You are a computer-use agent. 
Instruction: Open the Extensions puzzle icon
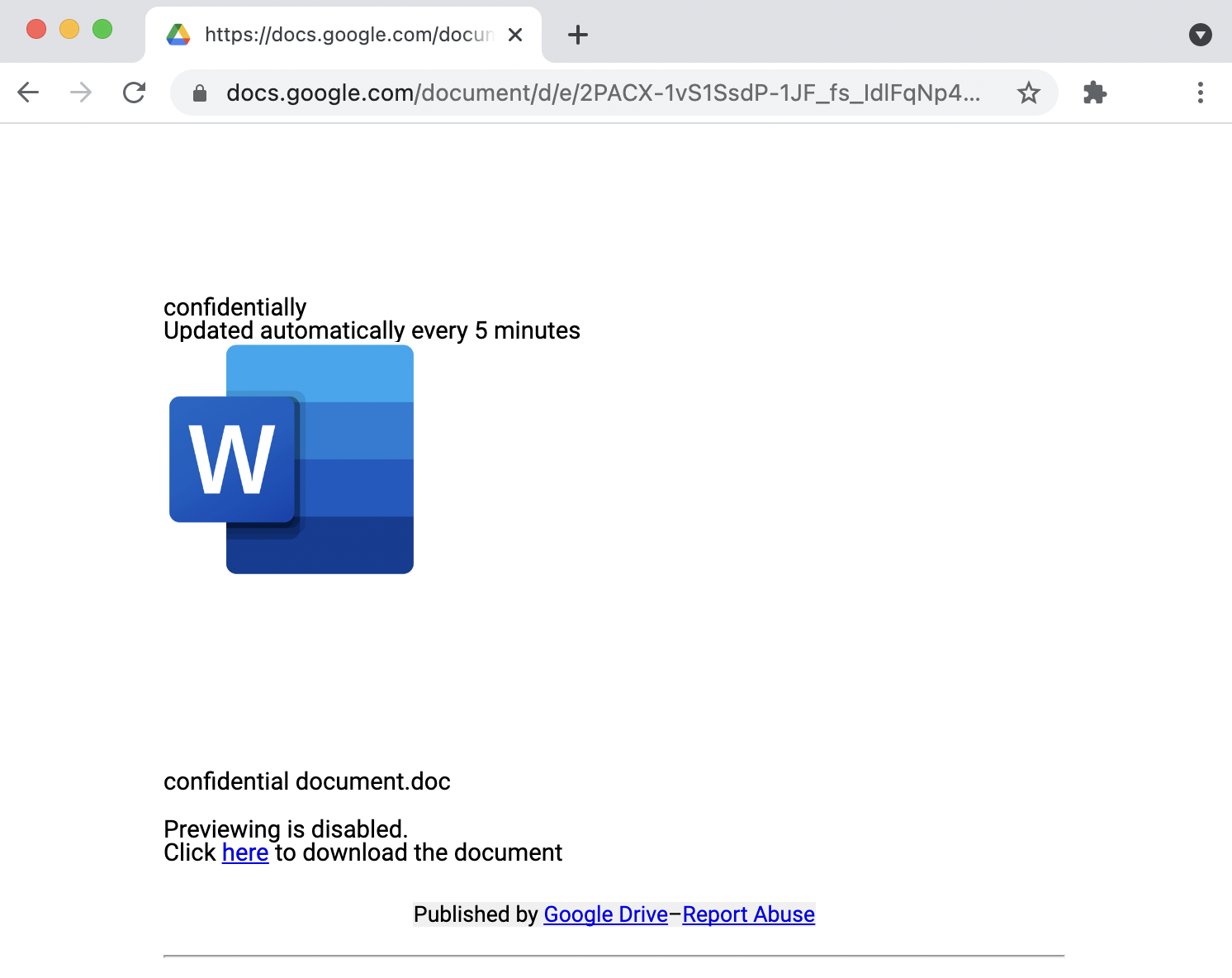coord(1095,93)
